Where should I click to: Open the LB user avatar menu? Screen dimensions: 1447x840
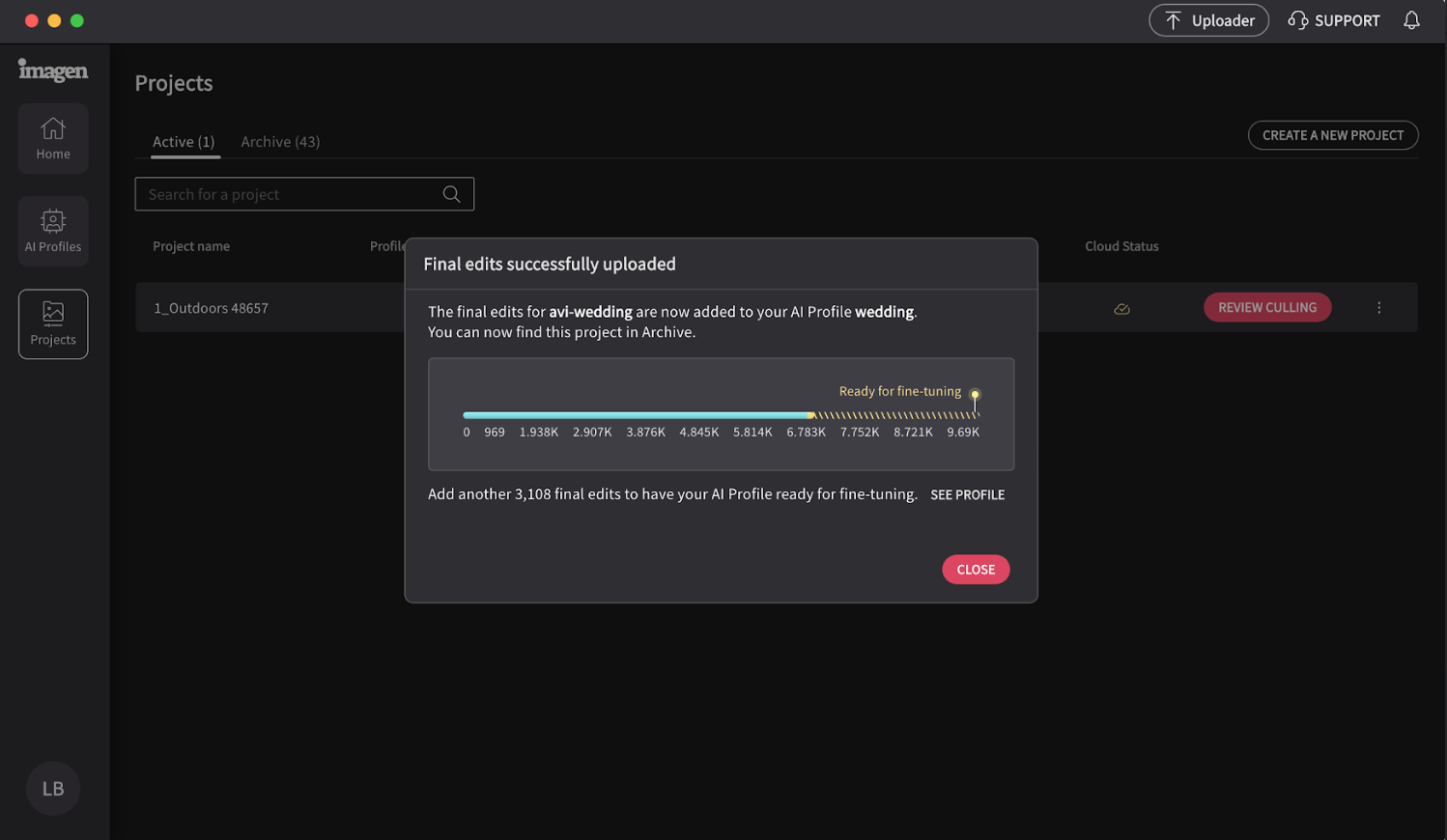(x=53, y=789)
